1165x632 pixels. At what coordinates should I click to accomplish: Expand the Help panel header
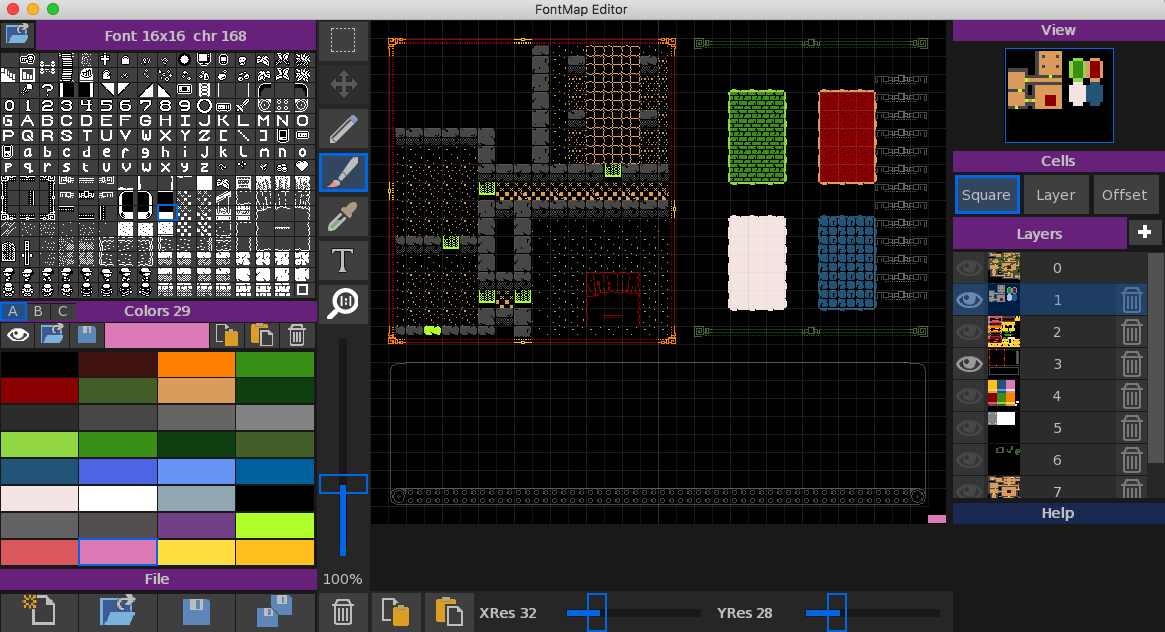tap(1058, 513)
